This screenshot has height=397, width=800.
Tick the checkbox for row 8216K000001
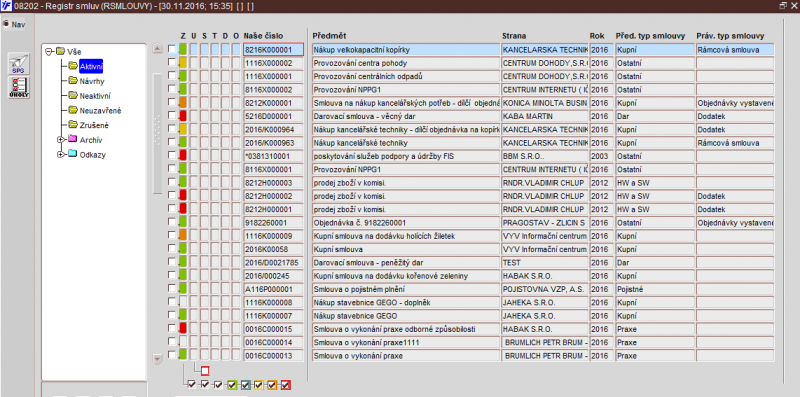[172, 49]
